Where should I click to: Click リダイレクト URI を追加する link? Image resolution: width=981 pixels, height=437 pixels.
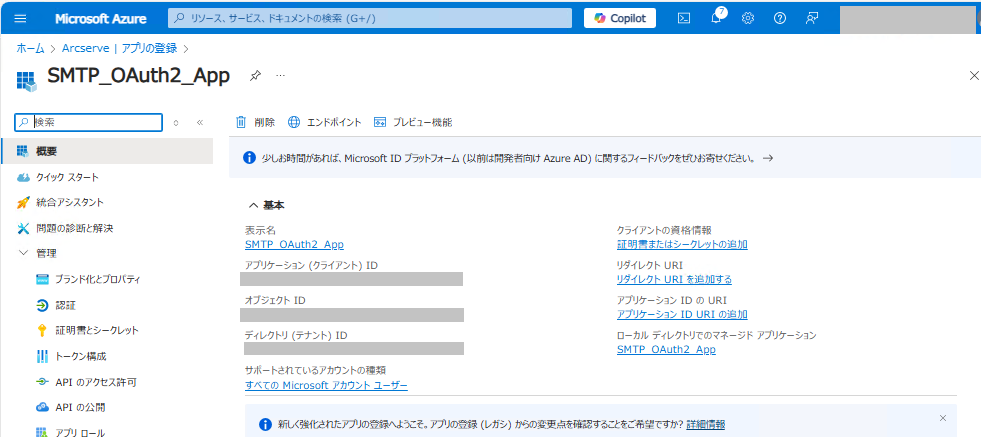[674, 279]
